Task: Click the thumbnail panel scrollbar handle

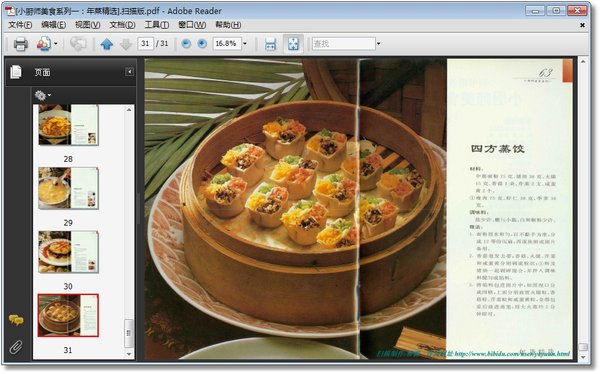Action: pos(129,332)
